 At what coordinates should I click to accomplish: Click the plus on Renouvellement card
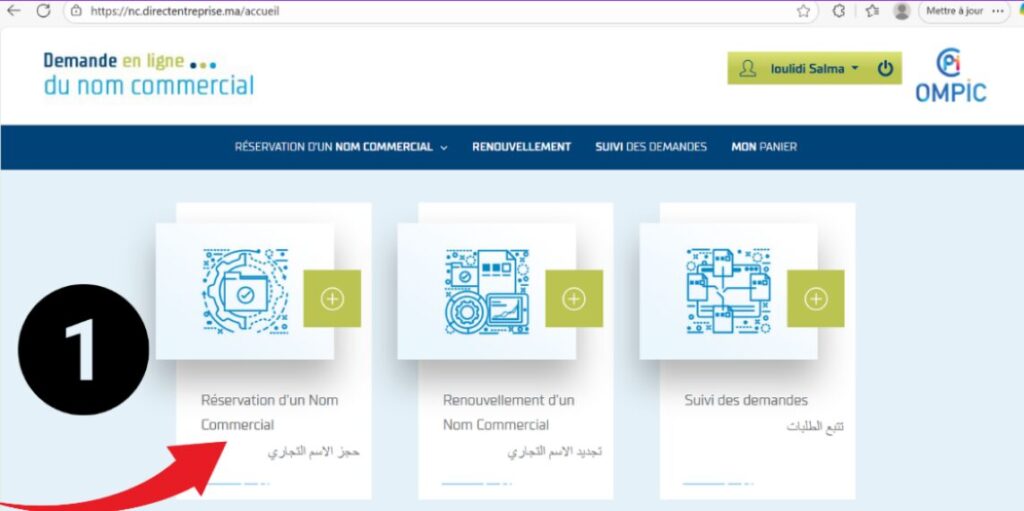point(574,299)
